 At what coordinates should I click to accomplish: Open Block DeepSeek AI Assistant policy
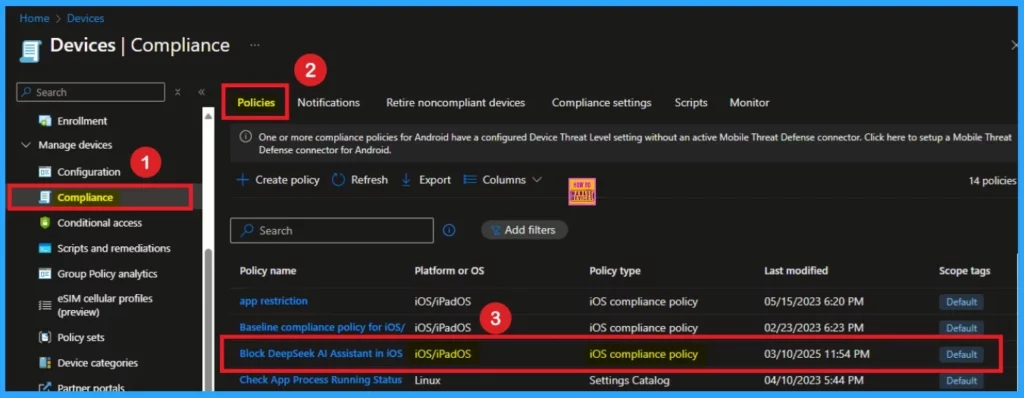pos(321,354)
